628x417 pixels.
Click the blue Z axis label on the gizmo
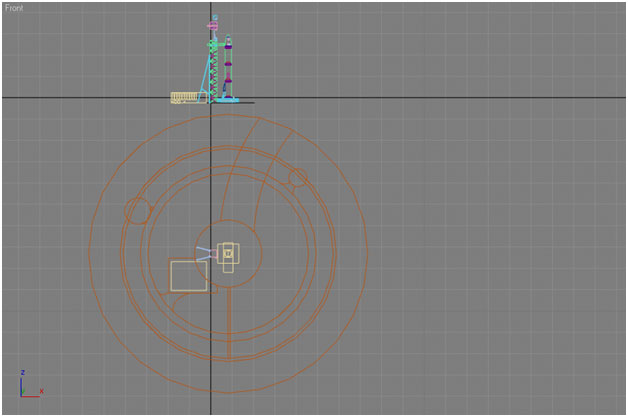tap(22, 372)
